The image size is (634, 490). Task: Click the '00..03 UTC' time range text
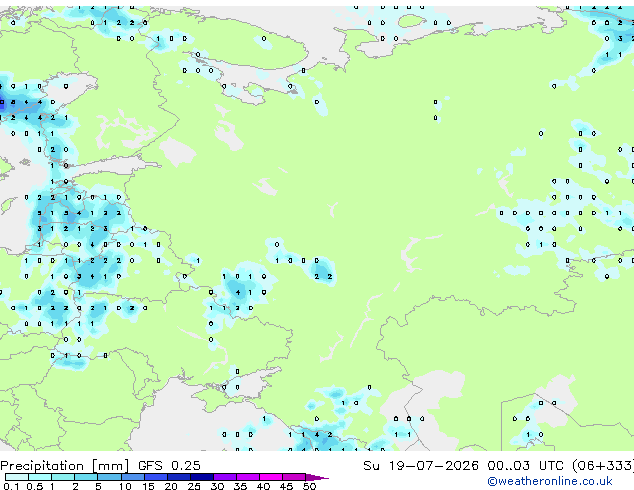coord(525,466)
